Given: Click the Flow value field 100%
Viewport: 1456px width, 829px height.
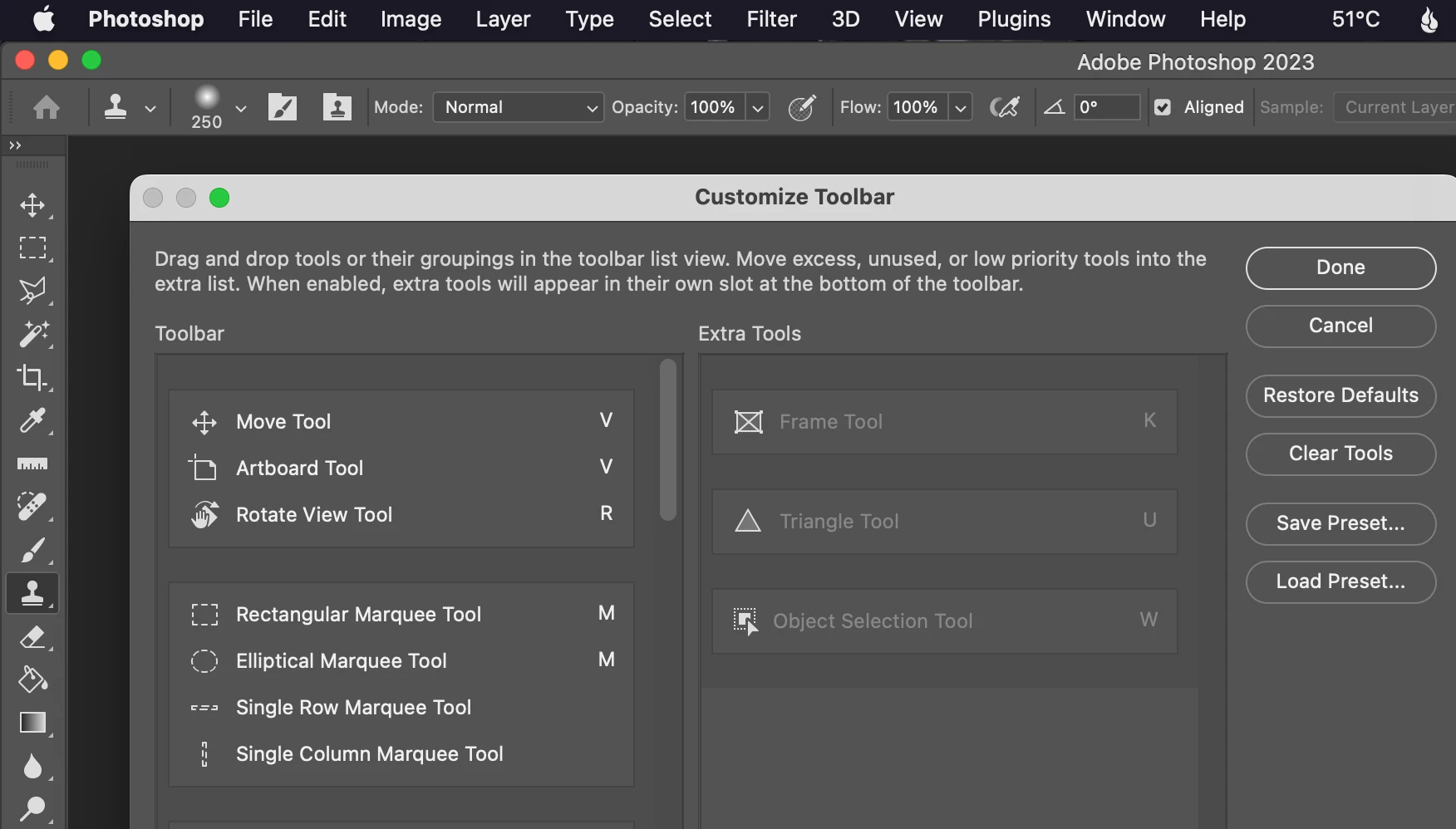Looking at the screenshot, I should [917, 107].
